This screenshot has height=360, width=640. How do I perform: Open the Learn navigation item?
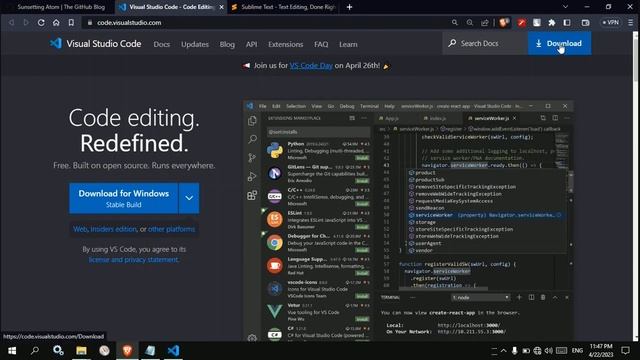click(348, 44)
